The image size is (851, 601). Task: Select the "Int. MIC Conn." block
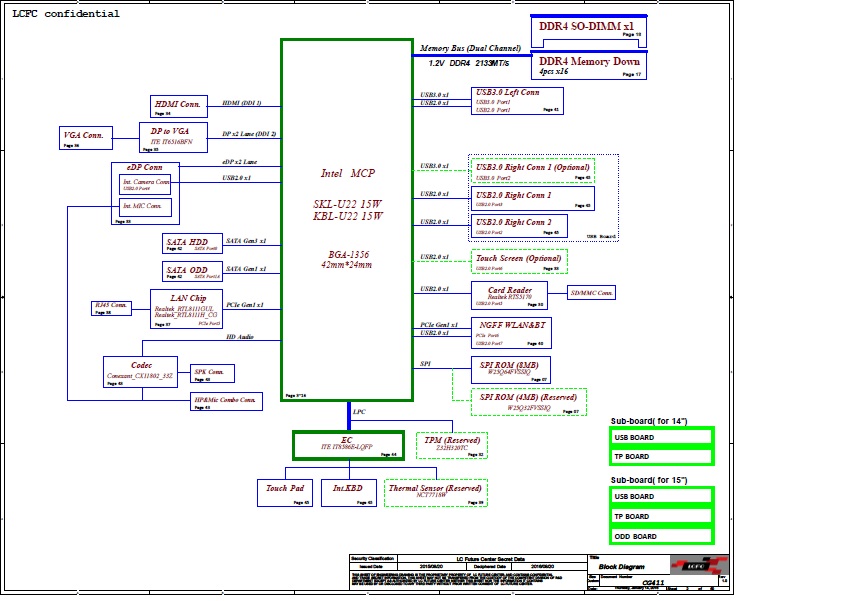point(145,207)
